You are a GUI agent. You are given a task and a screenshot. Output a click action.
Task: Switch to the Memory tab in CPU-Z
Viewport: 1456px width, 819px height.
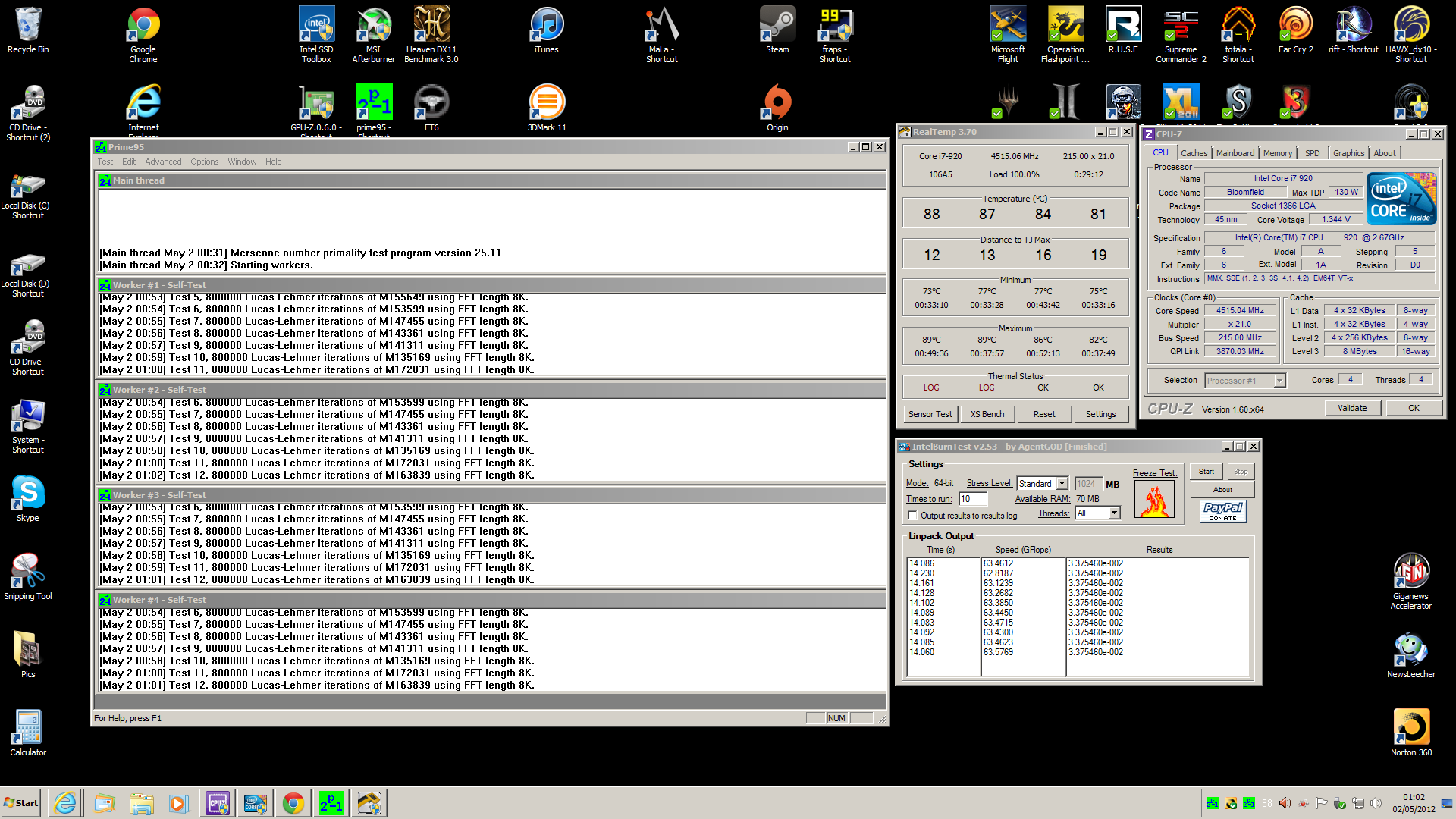(1277, 153)
